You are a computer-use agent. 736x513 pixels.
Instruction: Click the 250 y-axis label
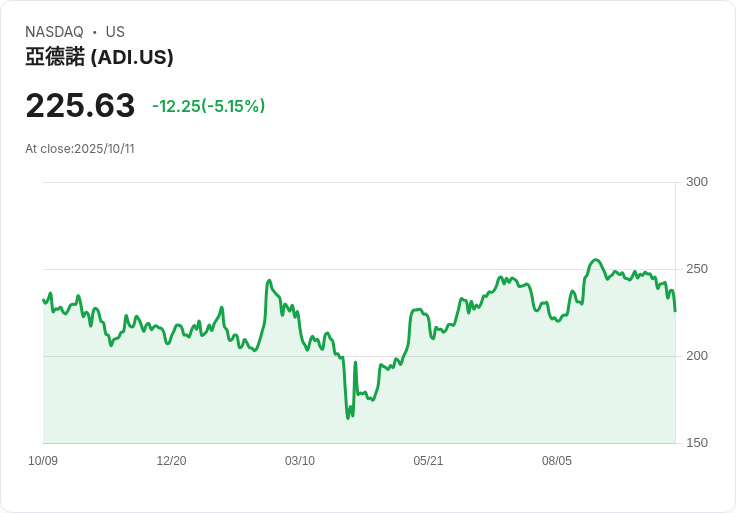pyautogui.click(x=697, y=269)
